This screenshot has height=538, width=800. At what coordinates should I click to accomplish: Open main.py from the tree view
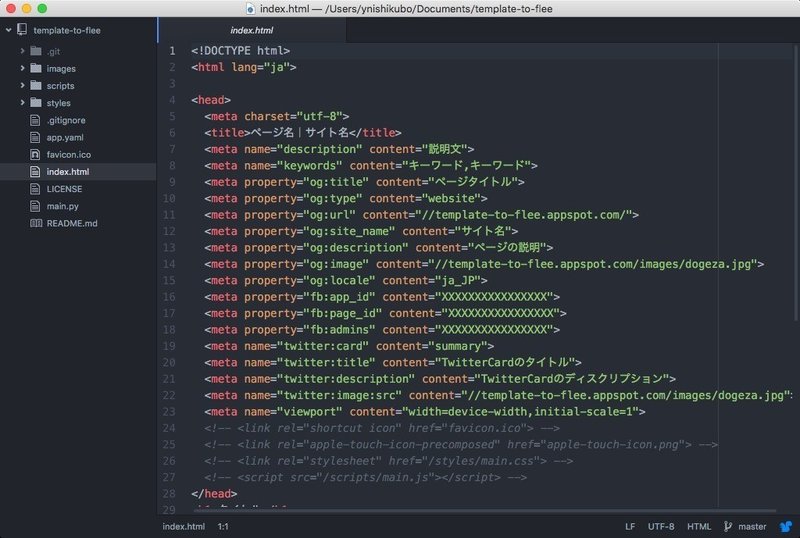pyautogui.click(x=62, y=206)
